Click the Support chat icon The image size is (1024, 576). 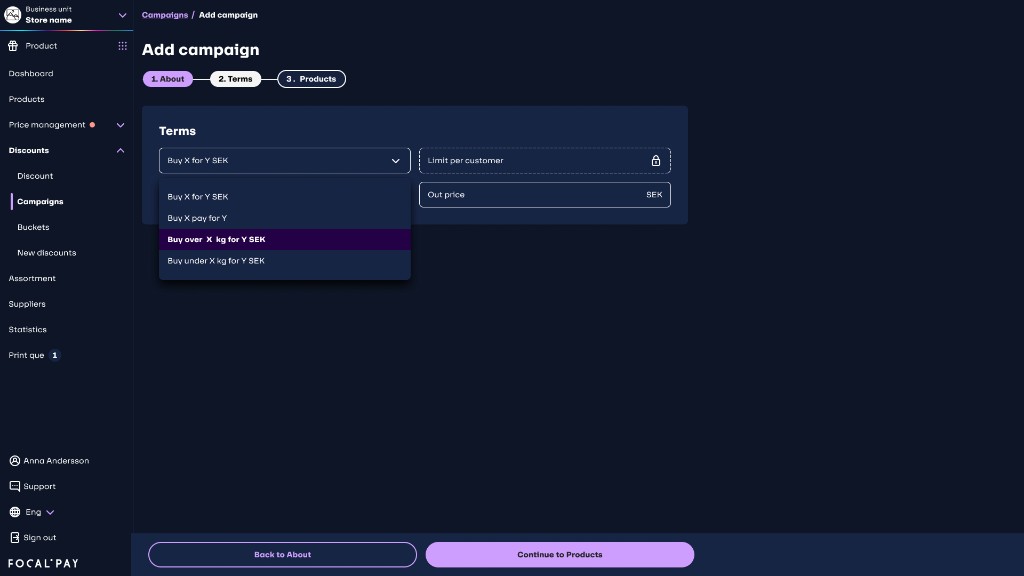coord(14,487)
